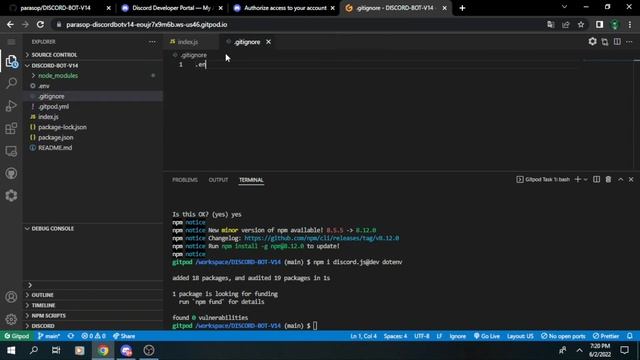Screen dimensions: 640x360
Task: Bookmark this page with star icon
Action: [581, 24]
